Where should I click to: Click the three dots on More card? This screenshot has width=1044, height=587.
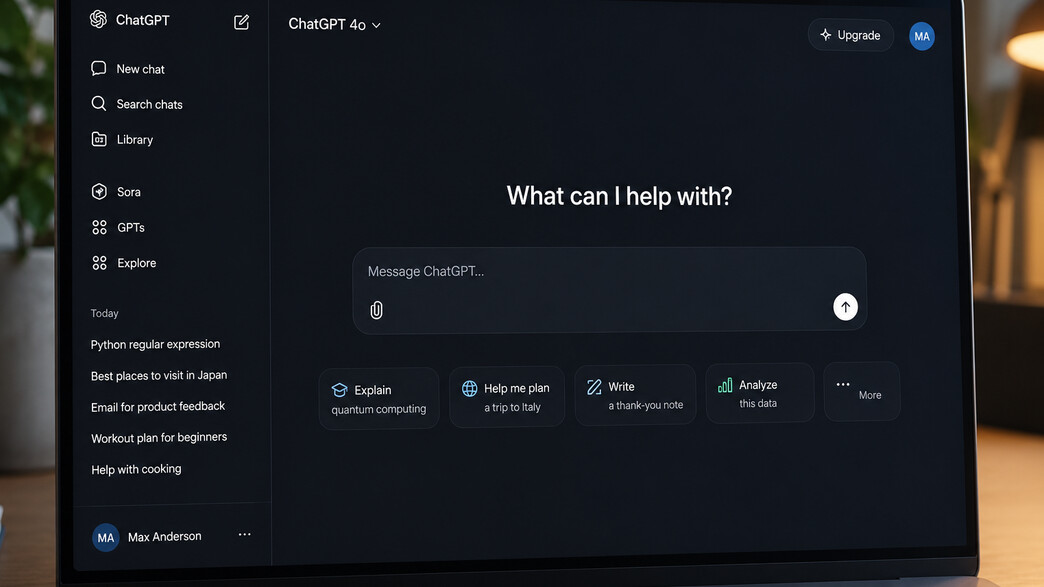pyautogui.click(x=843, y=384)
